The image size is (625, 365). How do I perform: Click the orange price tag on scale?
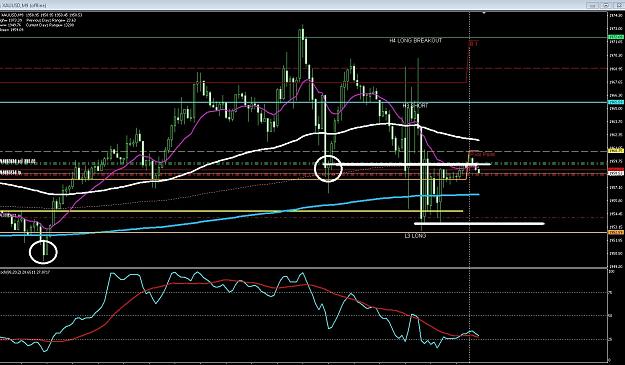click(616, 232)
